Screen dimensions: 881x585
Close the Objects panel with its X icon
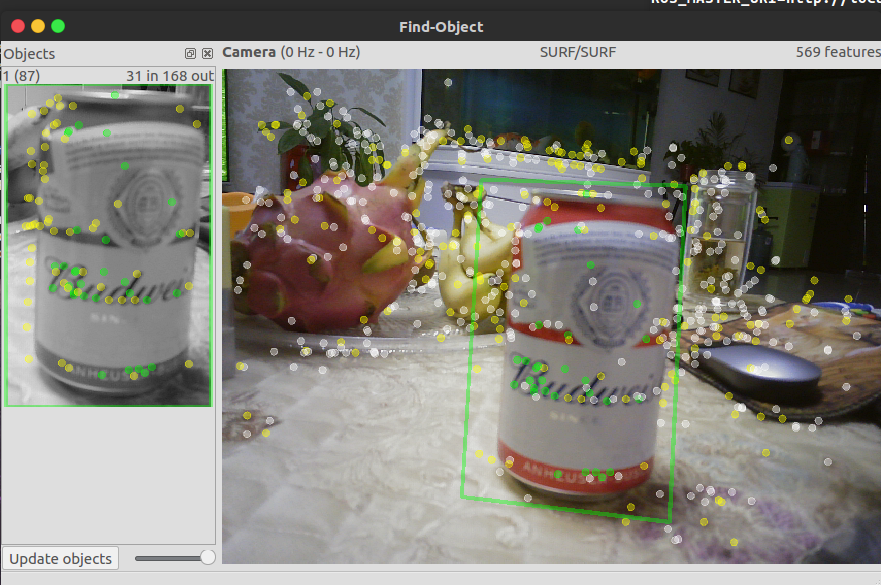pos(207,53)
